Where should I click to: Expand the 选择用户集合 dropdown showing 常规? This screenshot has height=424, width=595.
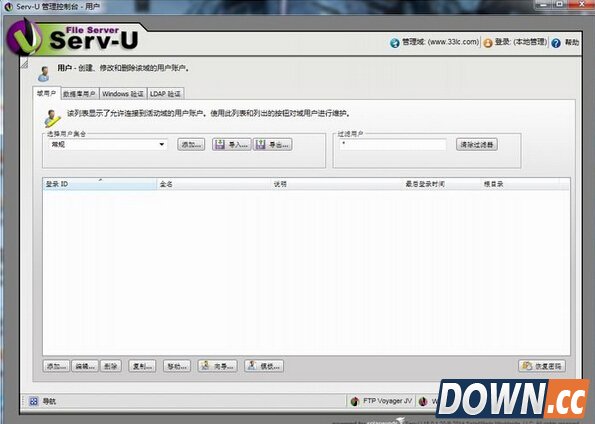point(107,144)
